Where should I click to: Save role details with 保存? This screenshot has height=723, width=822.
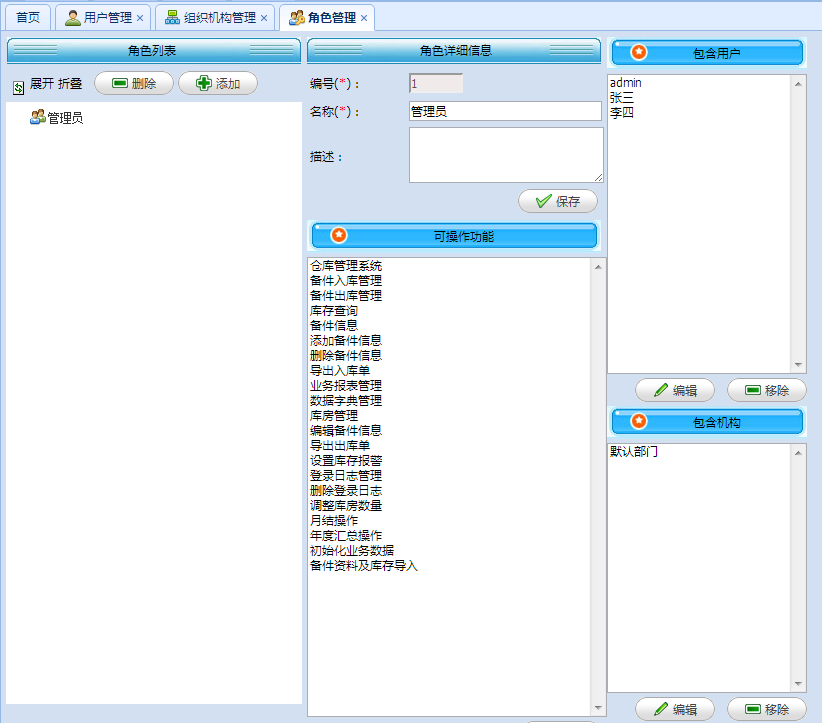click(558, 201)
